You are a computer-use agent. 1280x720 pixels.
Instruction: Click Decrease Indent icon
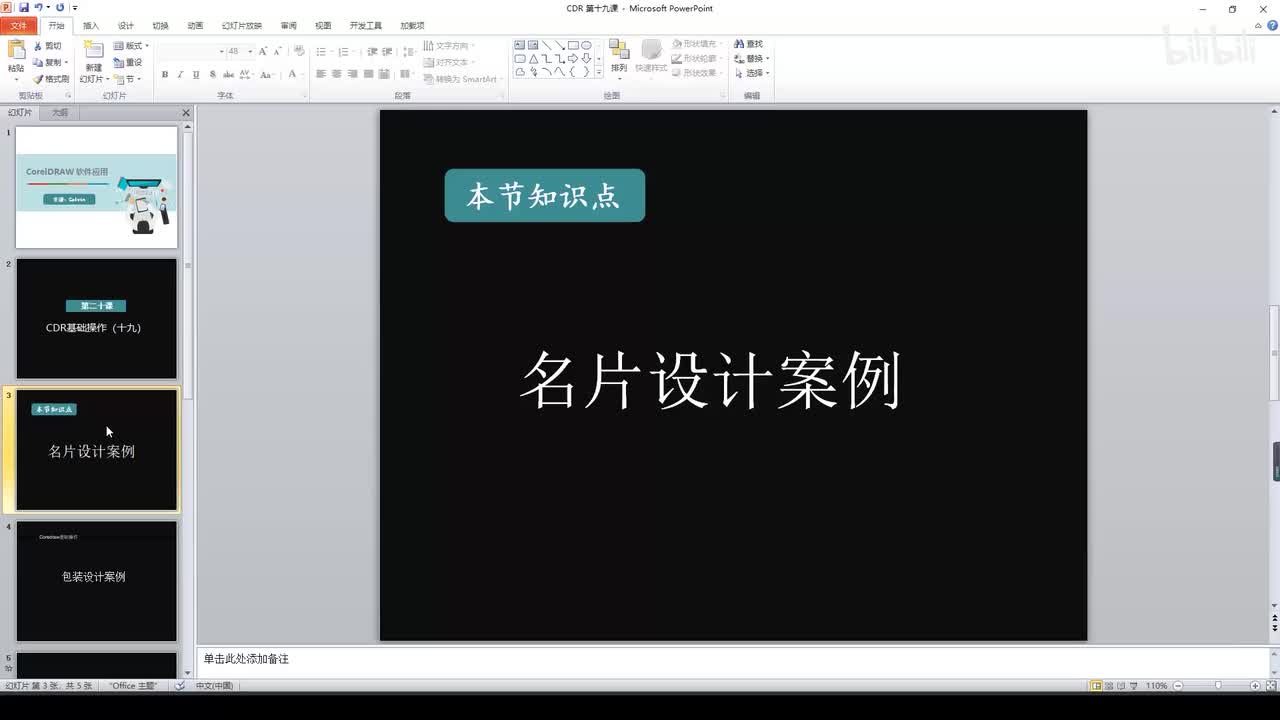[x=372, y=51]
